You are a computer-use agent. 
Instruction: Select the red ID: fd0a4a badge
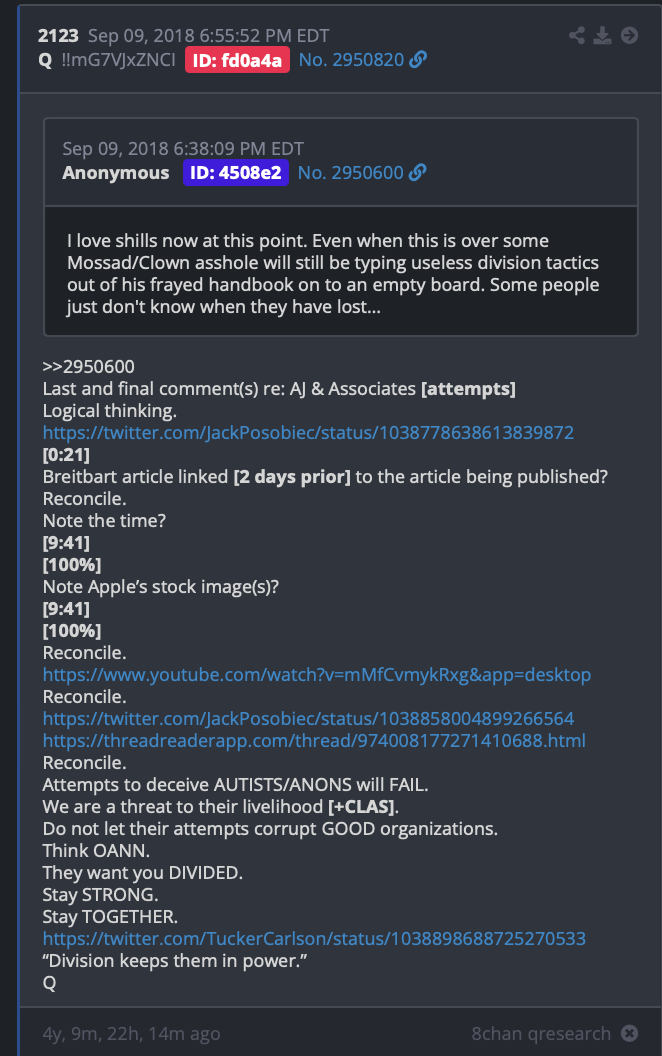(x=237, y=60)
